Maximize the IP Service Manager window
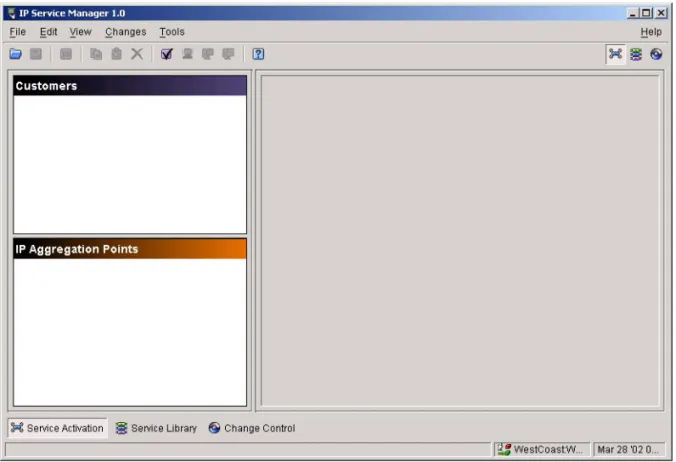676x462 pixels. tap(646, 13)
